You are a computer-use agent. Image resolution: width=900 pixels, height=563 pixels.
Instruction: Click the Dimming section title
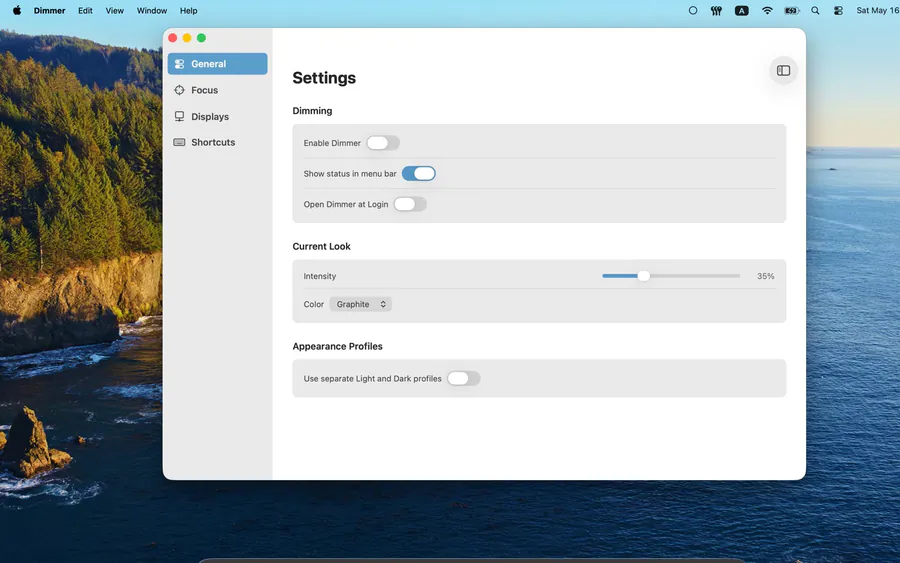tap(312, 111)
